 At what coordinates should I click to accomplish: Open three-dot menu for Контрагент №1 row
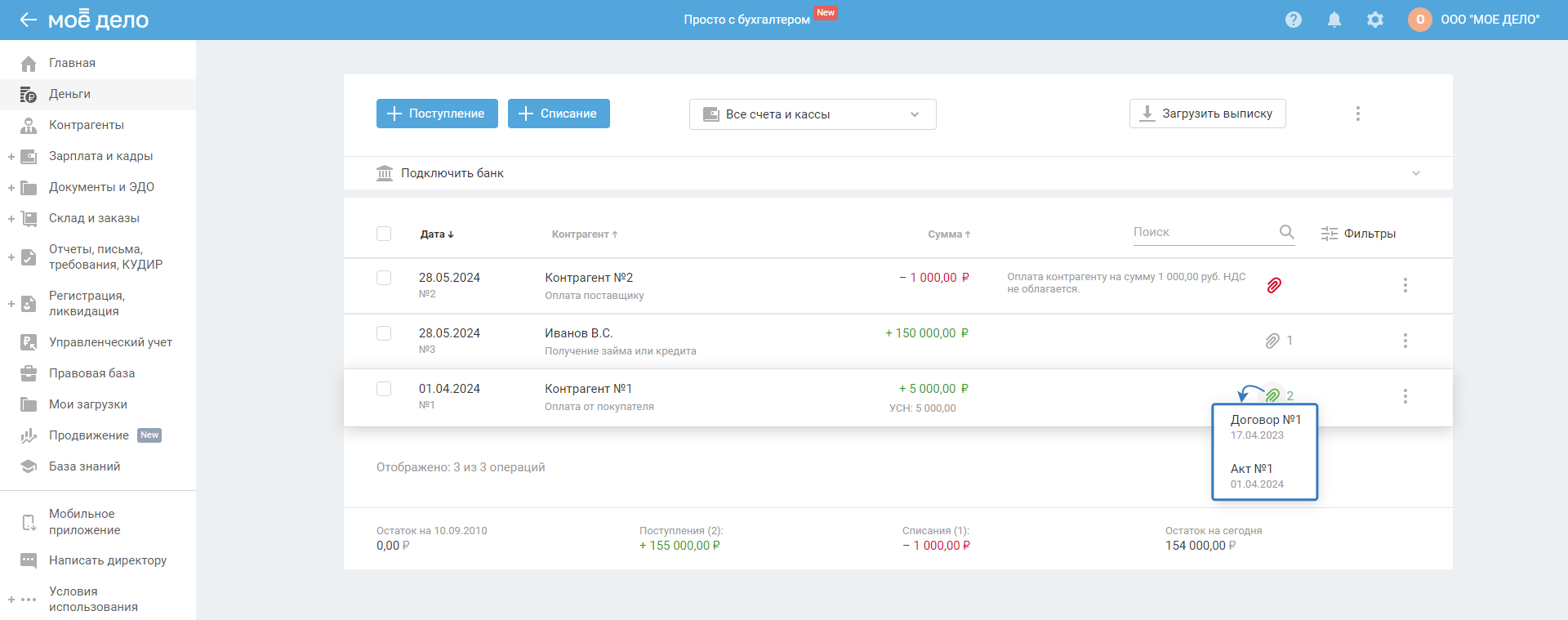click(x=1405, y=396)
